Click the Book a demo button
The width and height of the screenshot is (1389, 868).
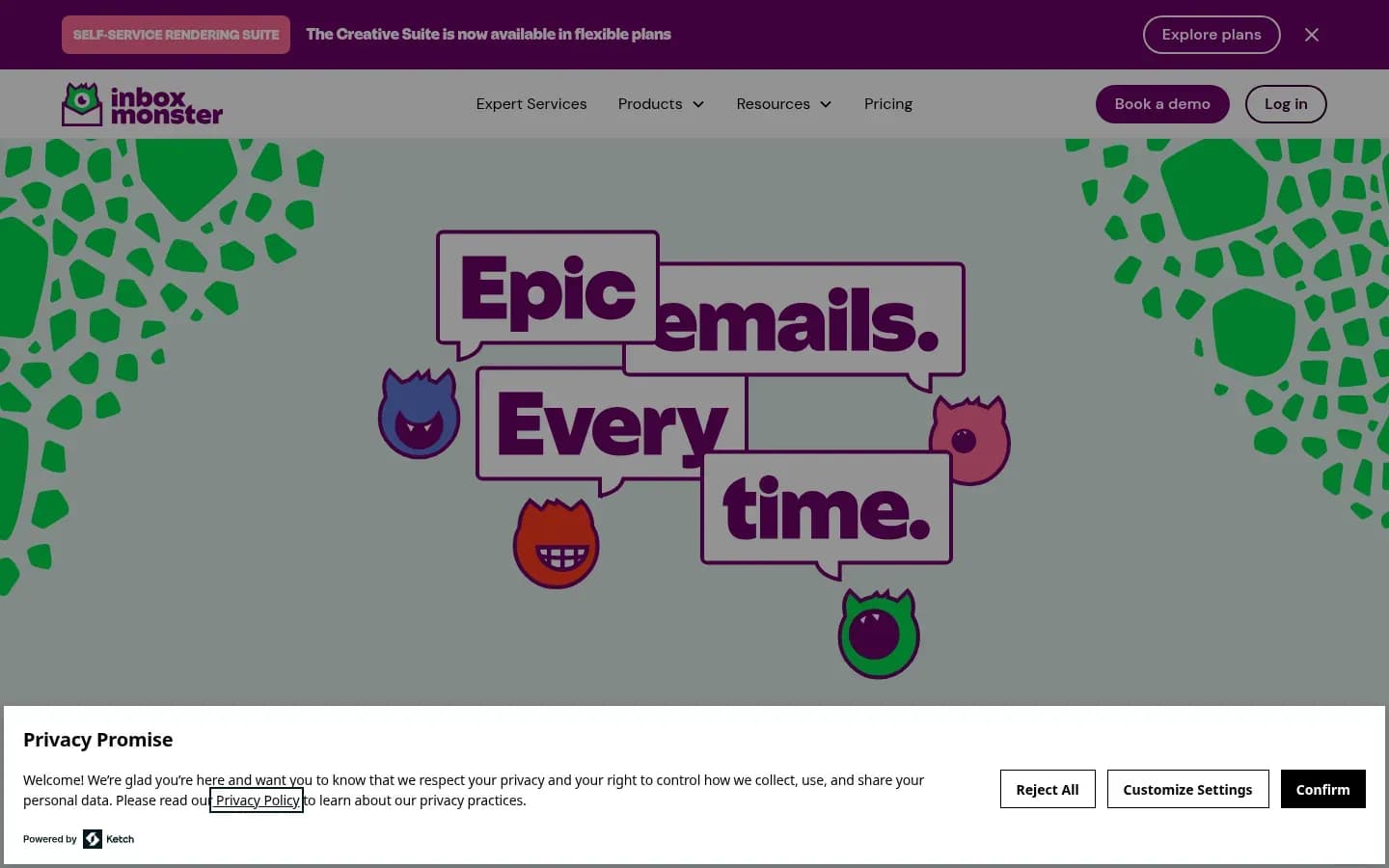click(x=1162, y=104)
